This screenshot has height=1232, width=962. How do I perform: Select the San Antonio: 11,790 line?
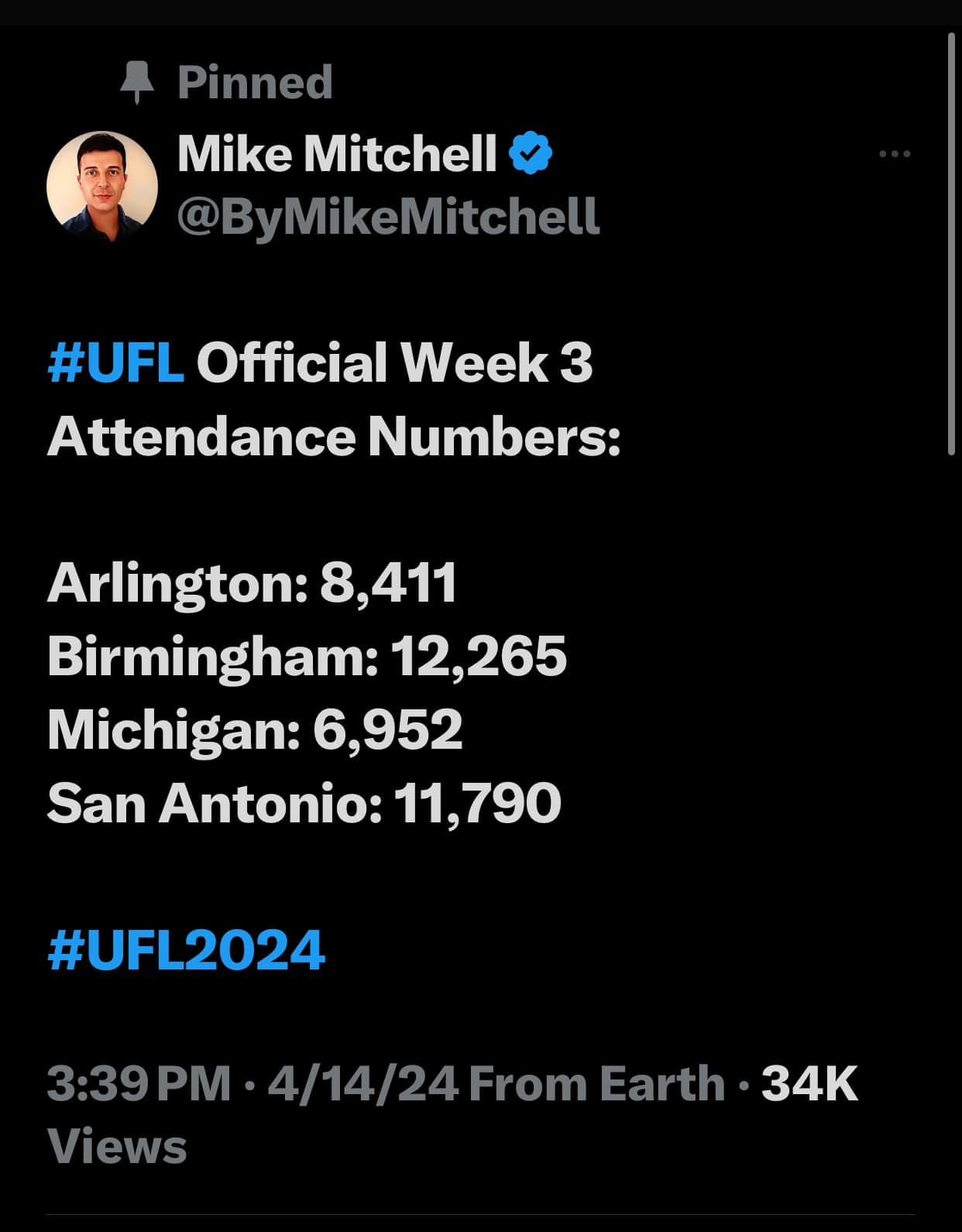(304, 803)
